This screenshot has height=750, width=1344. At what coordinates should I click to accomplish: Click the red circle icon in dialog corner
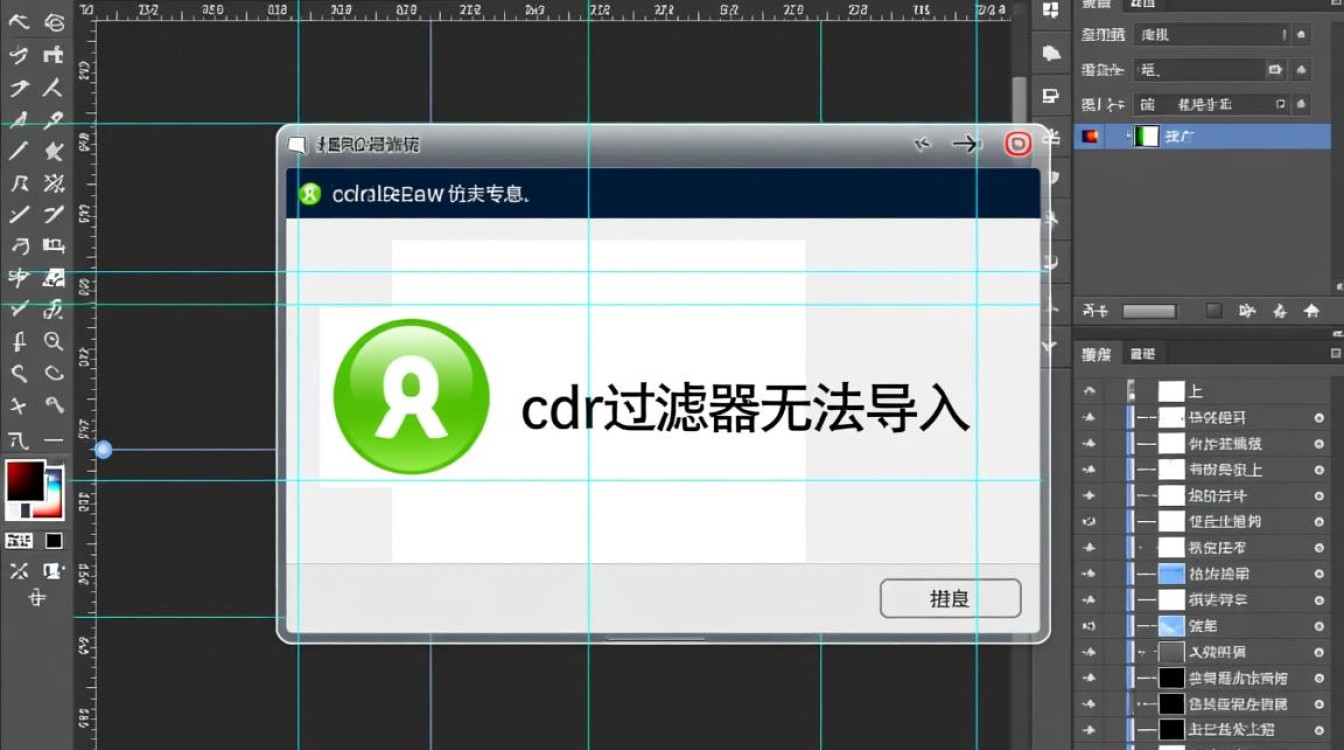(x=1017, y=145)
